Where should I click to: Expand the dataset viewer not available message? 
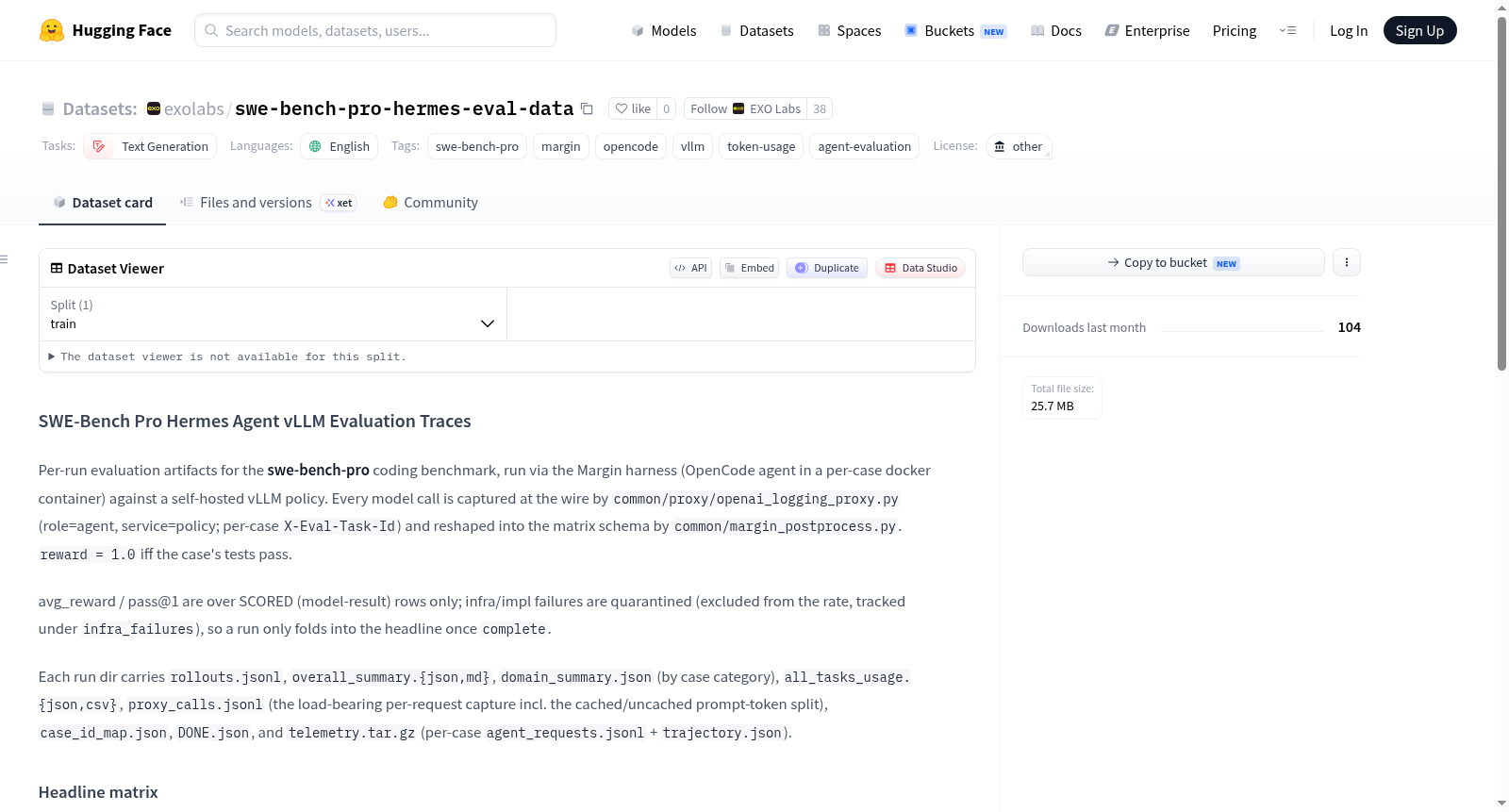coord(227,356)
